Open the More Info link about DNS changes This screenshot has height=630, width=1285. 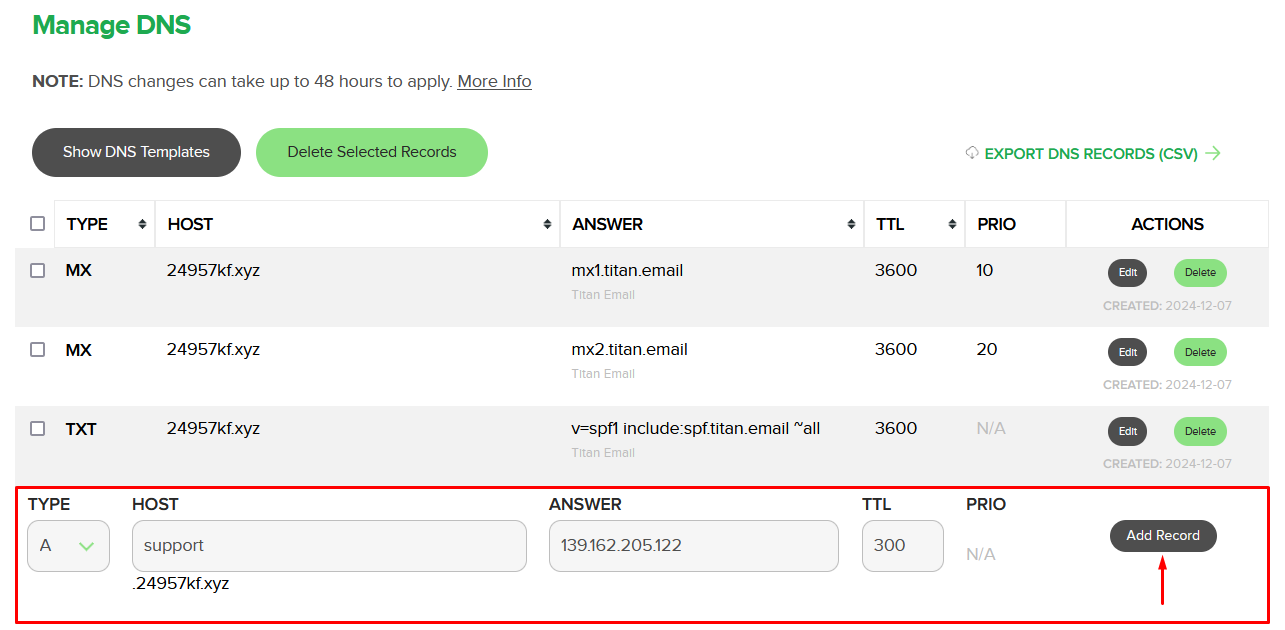pyautogui.click(x=494, y=81)
